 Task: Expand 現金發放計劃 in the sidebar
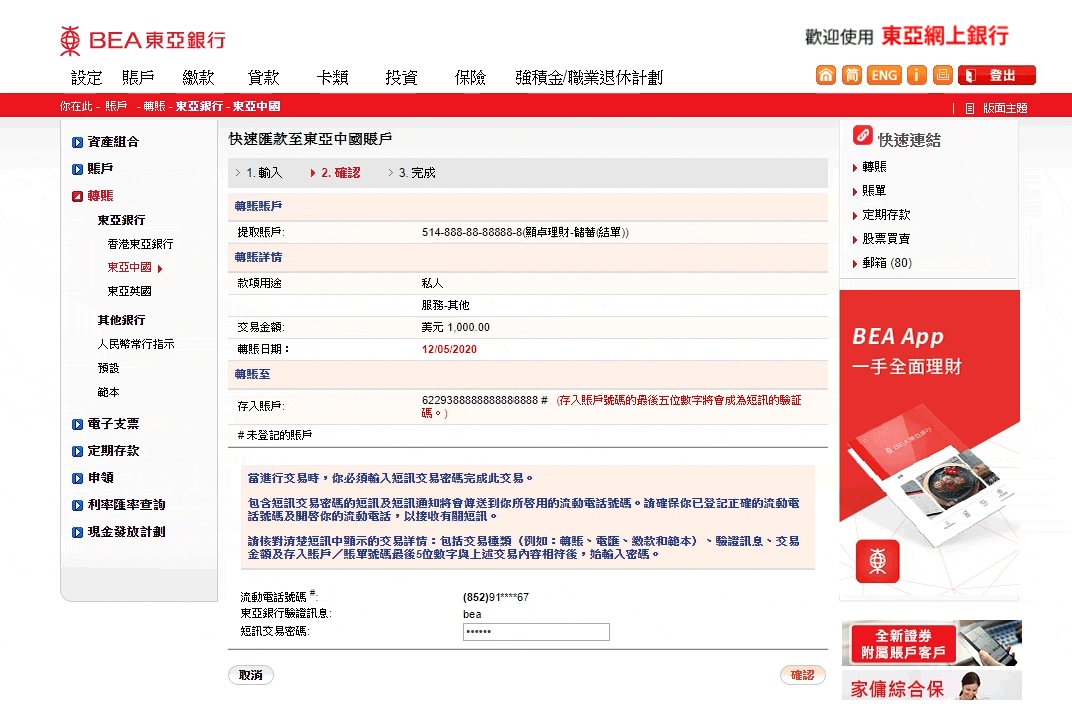coord(126,531)
